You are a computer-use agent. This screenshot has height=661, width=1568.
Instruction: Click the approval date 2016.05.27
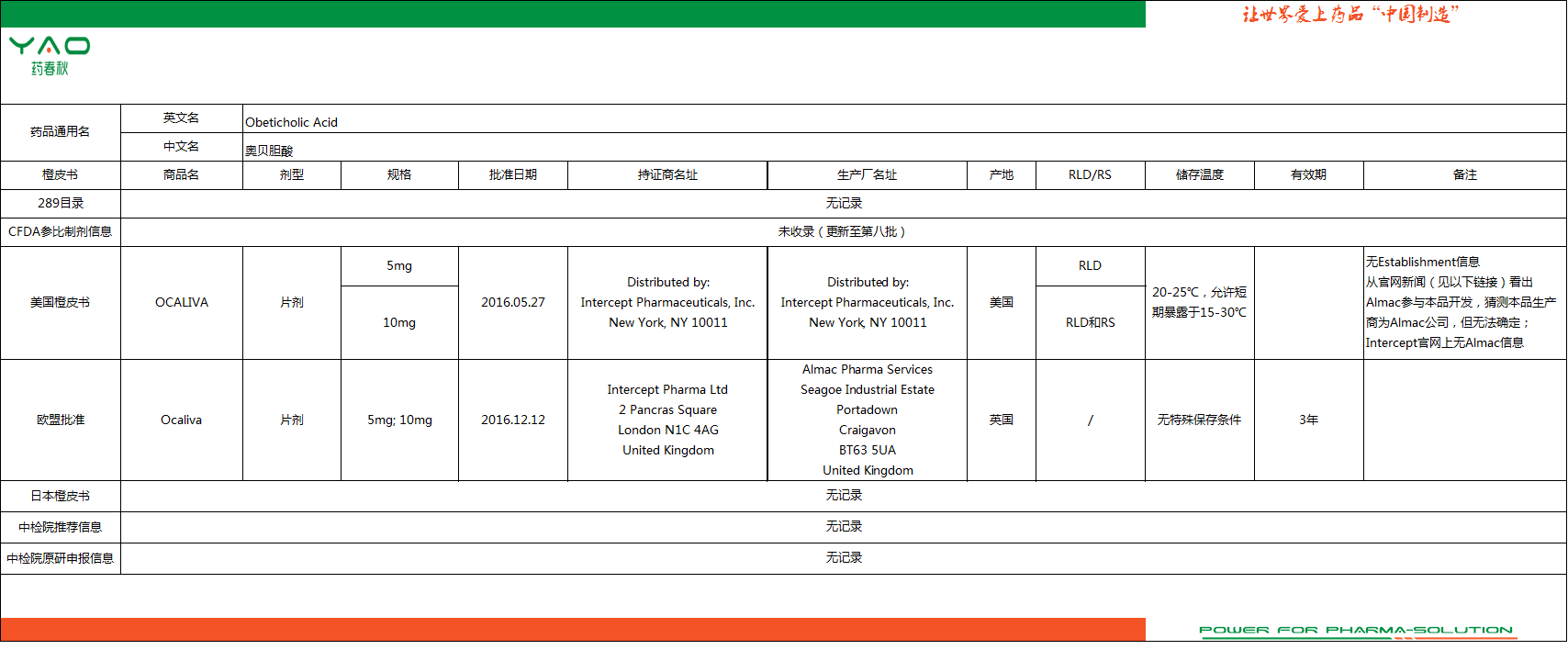click(513, 303)
